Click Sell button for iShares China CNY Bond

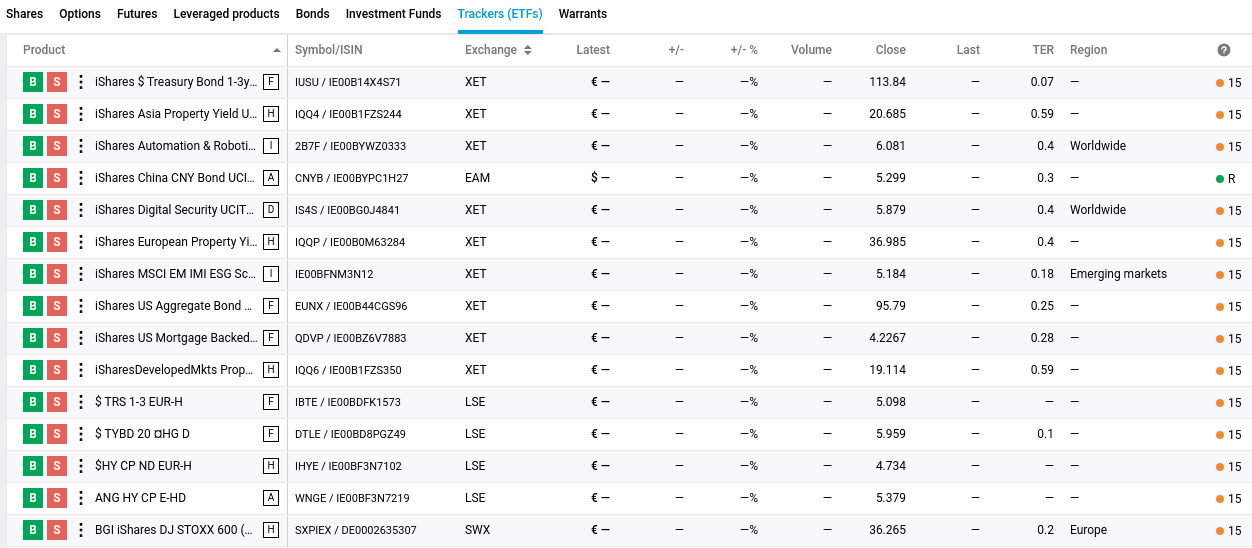[x=57, y=178]
